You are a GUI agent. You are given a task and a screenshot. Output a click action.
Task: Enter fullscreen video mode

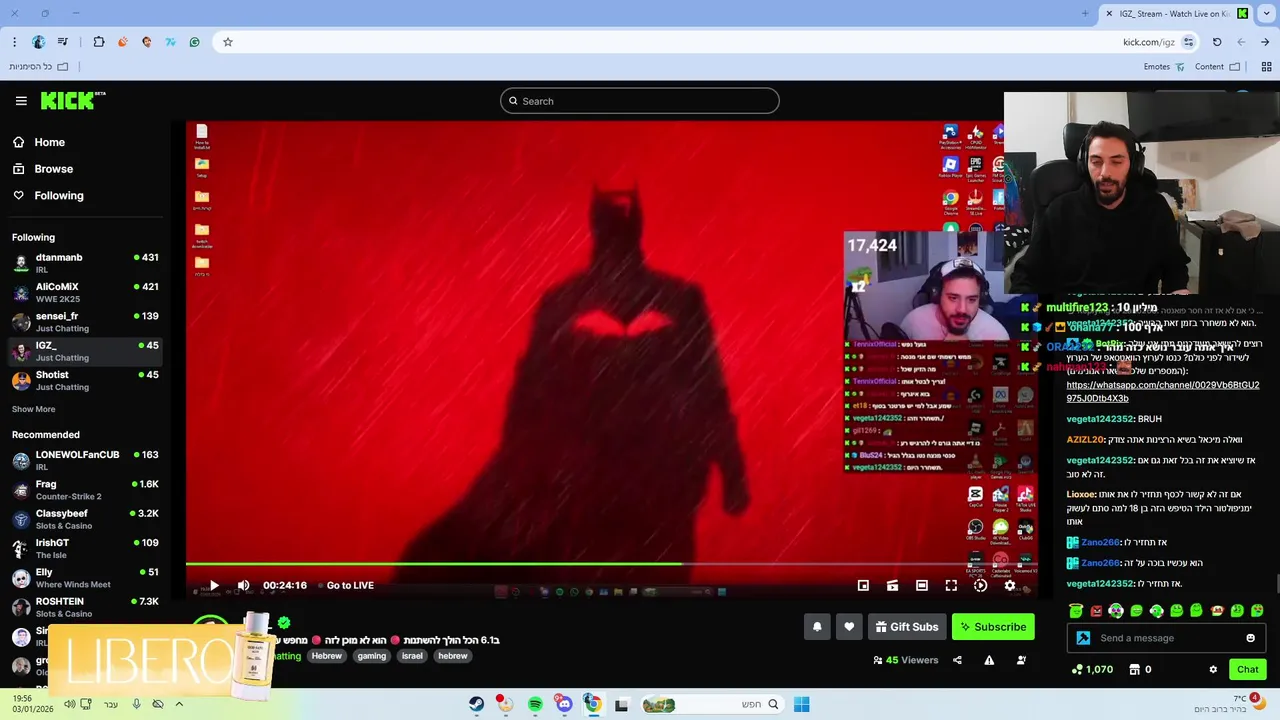tap(951, 585)
